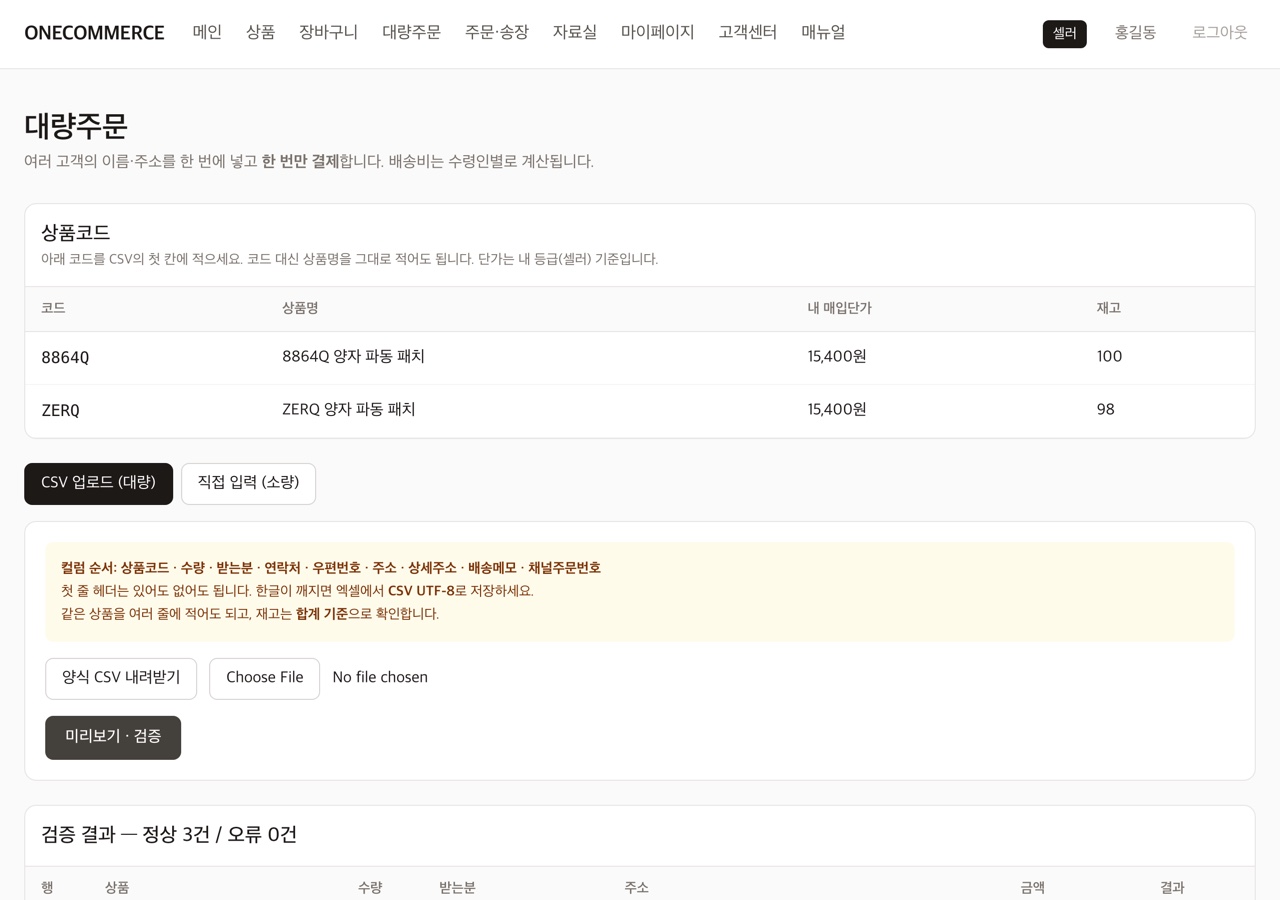Image resolution: width=1280 pixels, height=900 pixels.
Task: Click the ONECOMMERCE logo
Action: [x=94, y=33]
